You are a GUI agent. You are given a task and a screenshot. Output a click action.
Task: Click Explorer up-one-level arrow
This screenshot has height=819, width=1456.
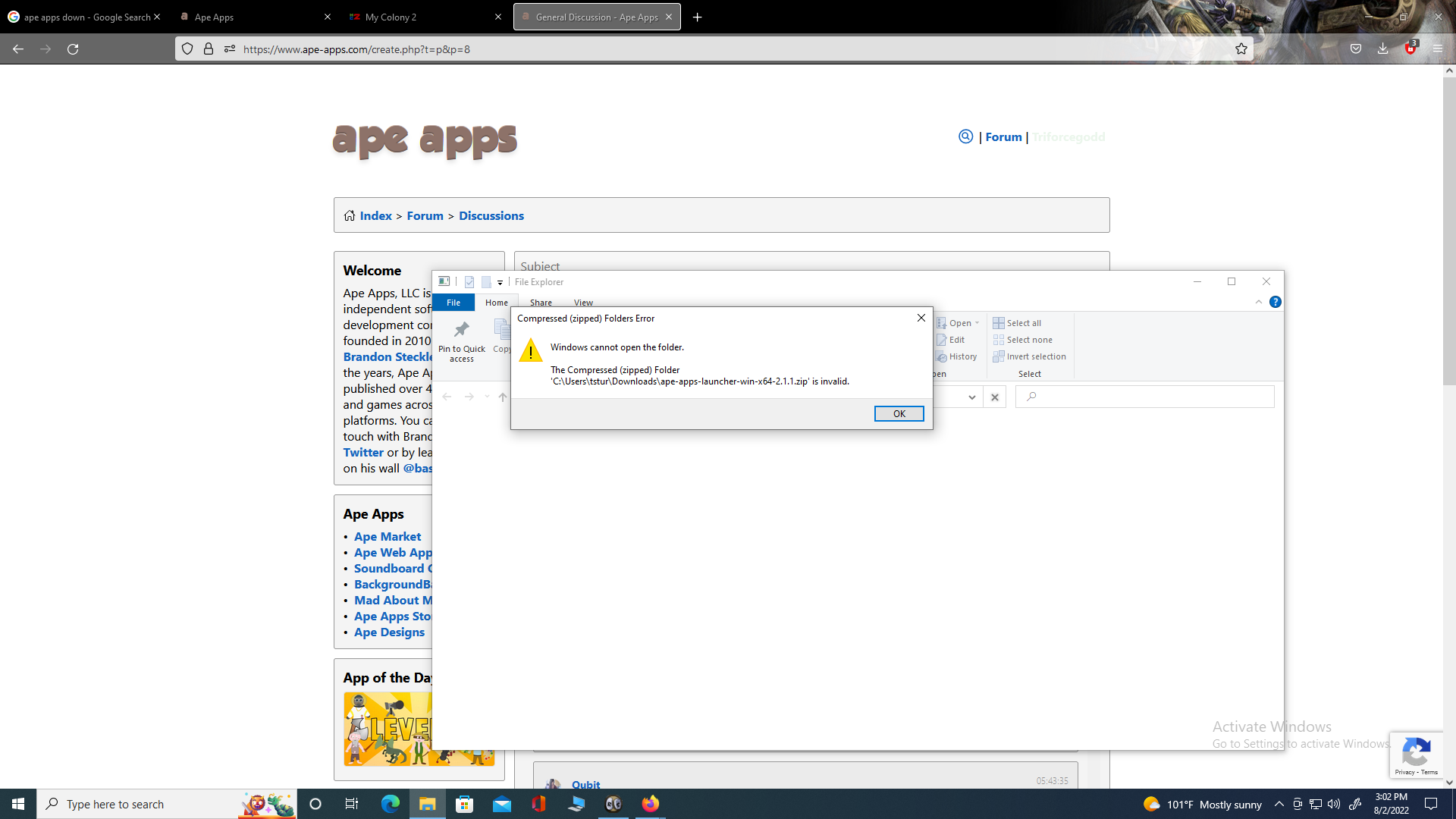coord(502,397)
